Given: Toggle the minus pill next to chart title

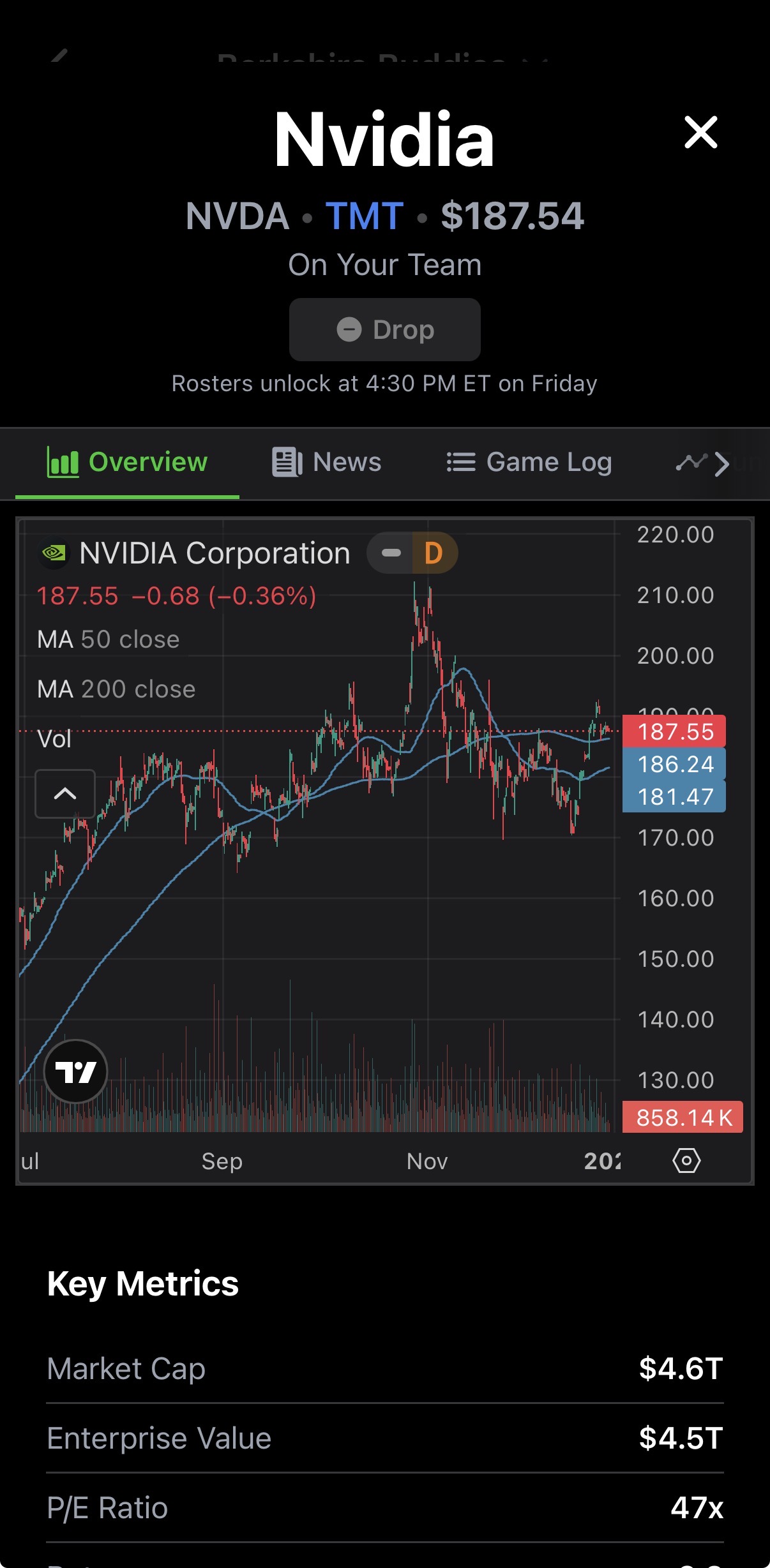Looking at the screenshot, I should point(391,553).
